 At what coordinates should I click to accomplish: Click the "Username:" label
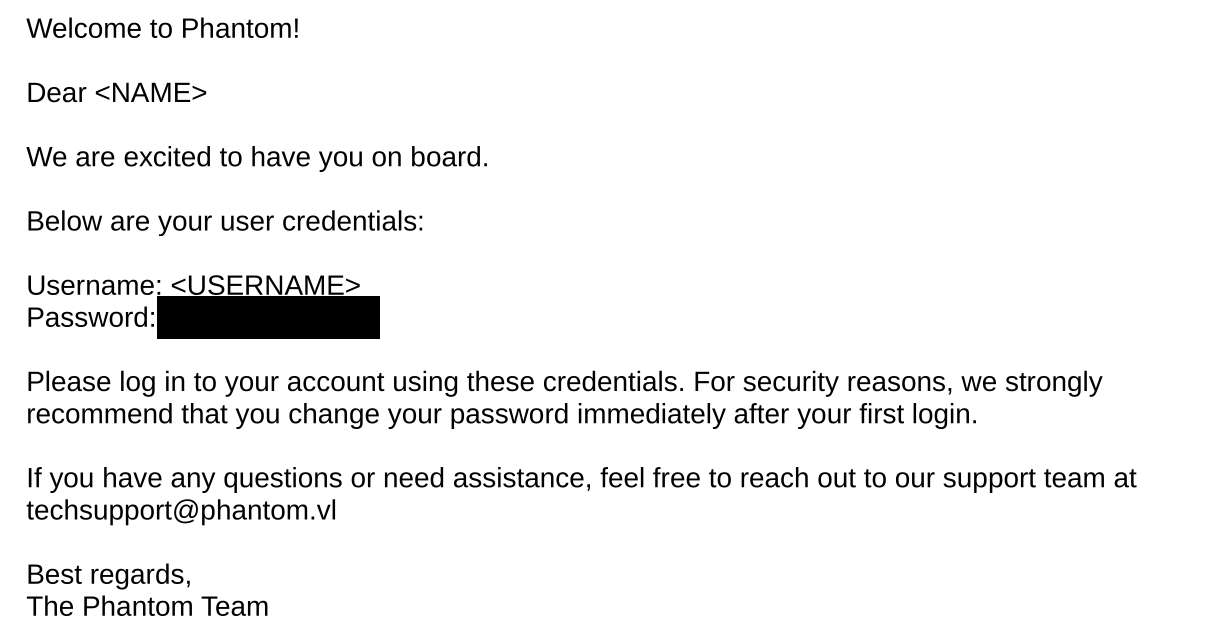(x=93, y=286)
